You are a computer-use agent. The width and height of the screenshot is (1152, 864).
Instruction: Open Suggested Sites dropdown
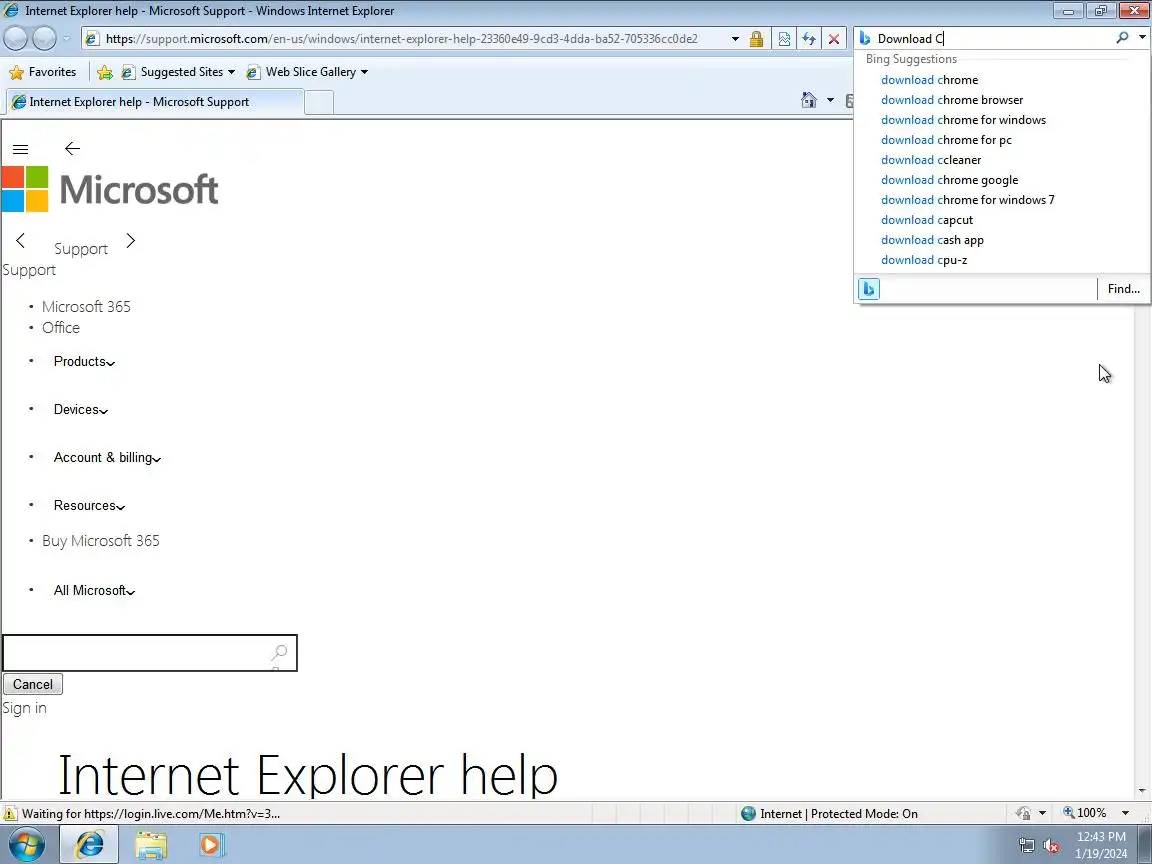(x=179, y=72)
